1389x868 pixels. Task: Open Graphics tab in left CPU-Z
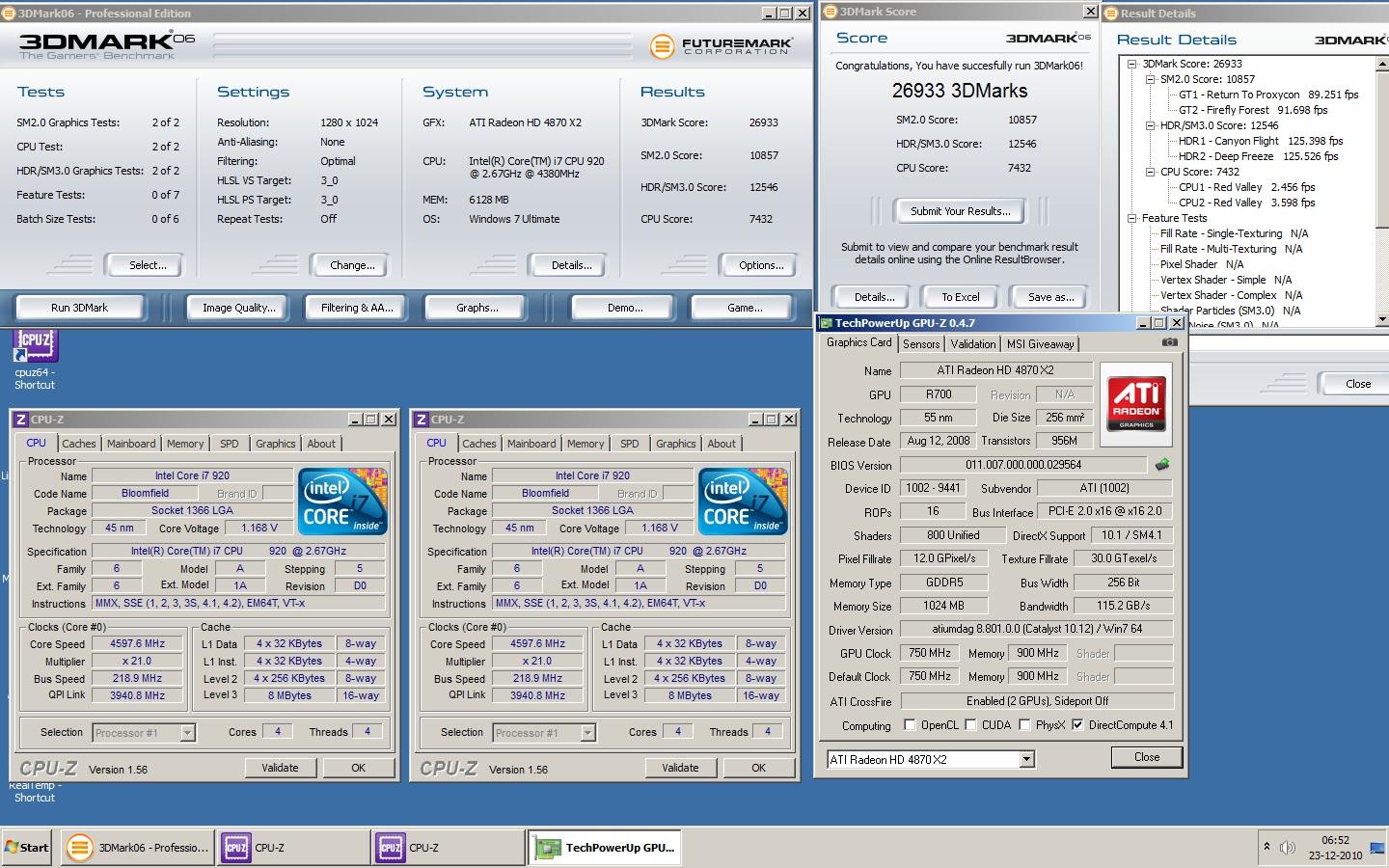click(x=276, y=444)
